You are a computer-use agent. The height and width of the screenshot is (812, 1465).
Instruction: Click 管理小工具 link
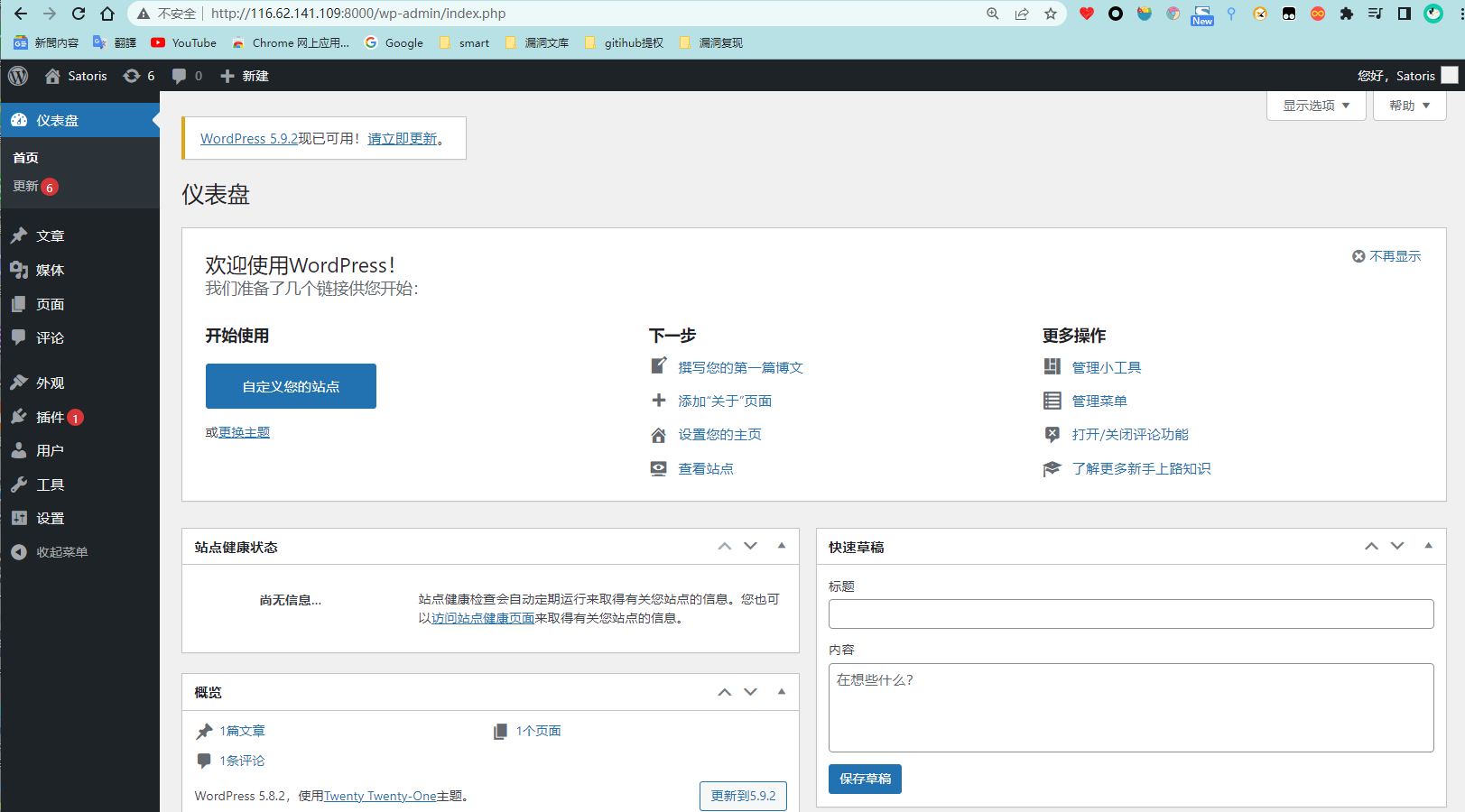1107,367
